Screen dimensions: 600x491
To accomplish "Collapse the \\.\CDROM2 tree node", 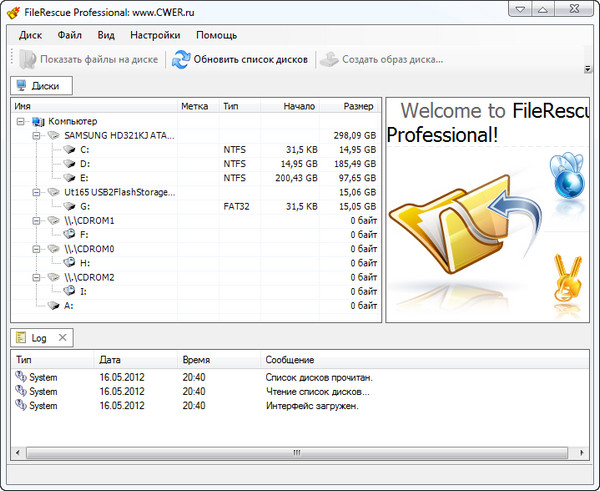I will [37, 277].
